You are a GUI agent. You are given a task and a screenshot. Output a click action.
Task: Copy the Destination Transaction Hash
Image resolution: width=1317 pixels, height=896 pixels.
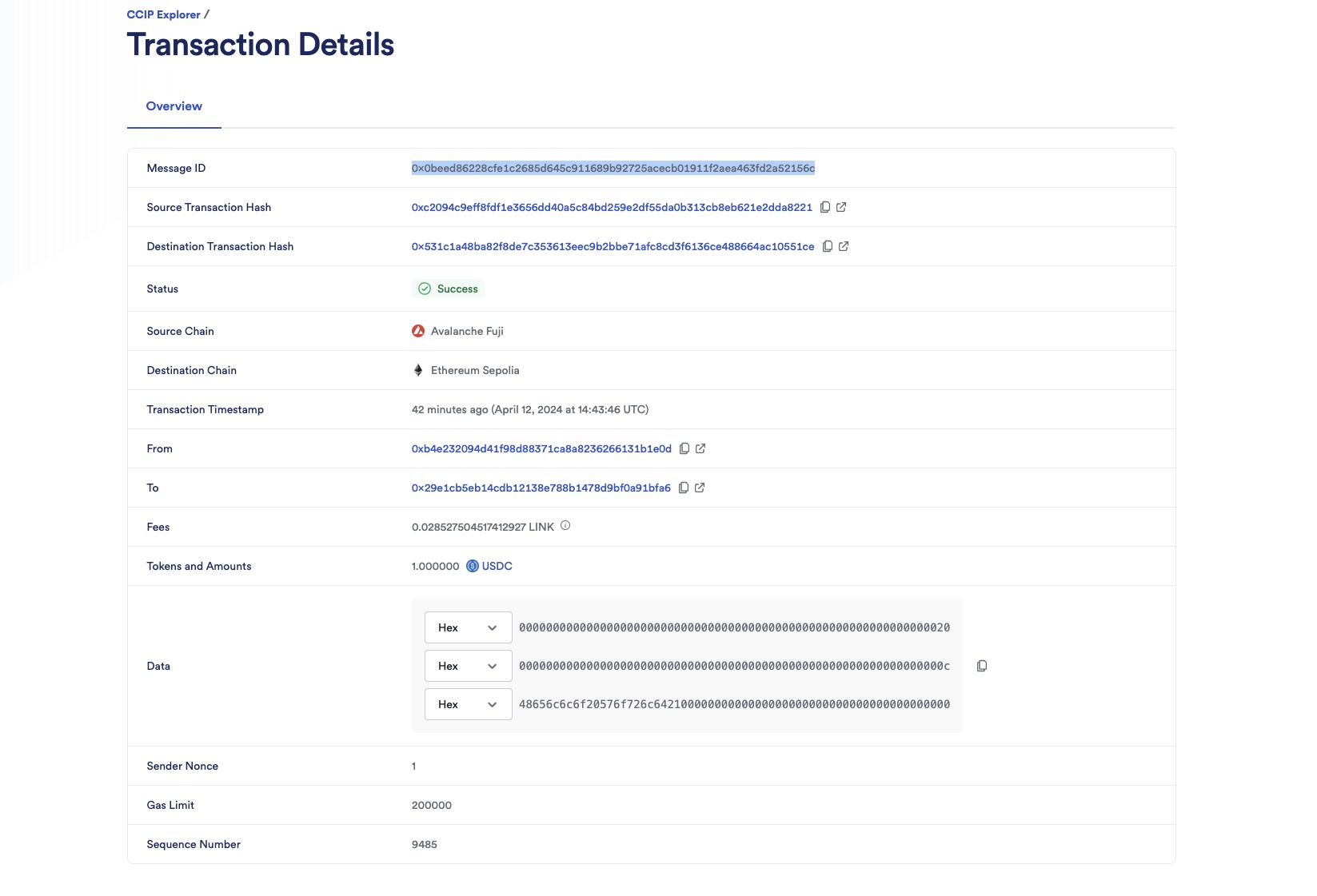pos(828,246)
